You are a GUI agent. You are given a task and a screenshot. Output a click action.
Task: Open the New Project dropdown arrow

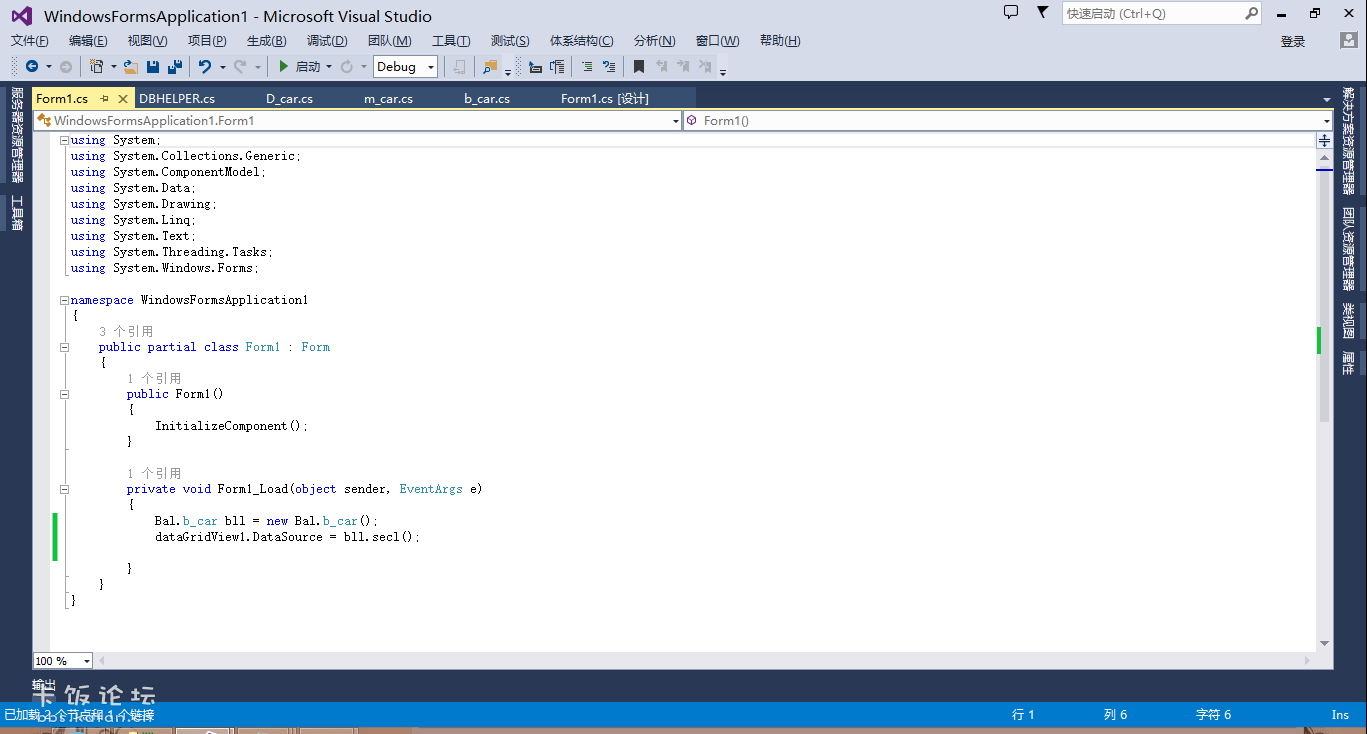coord(112,67)
